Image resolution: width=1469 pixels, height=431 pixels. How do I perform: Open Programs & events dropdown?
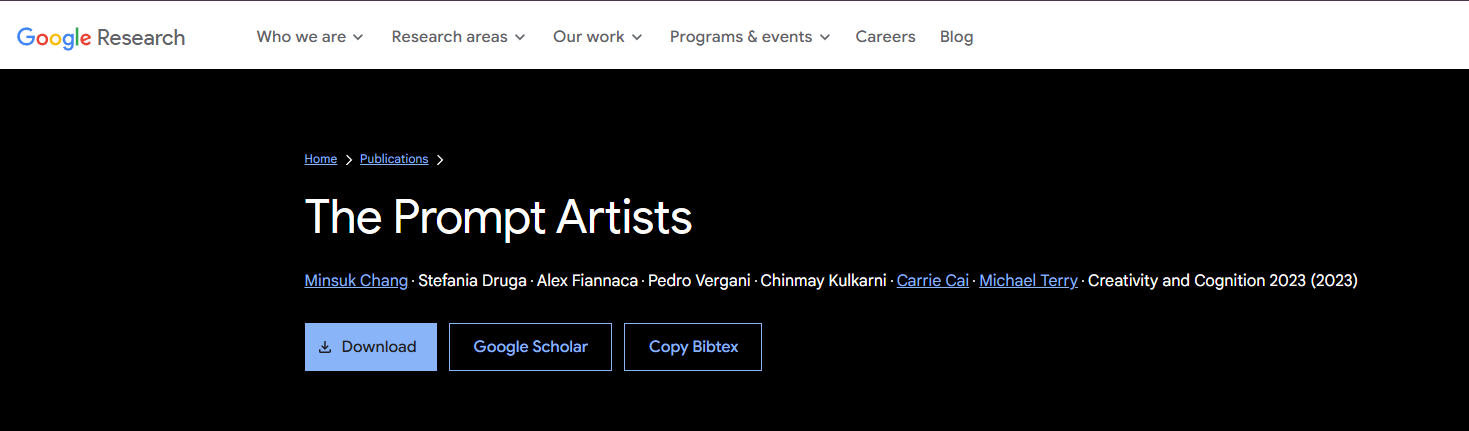tap(749, 37)
